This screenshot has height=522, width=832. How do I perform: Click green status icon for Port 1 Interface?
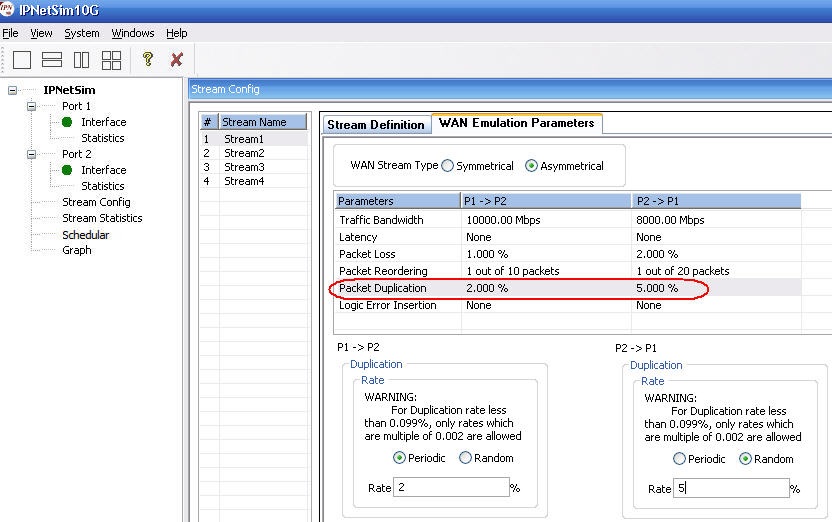pyautogui.click(x=67, y=122)
